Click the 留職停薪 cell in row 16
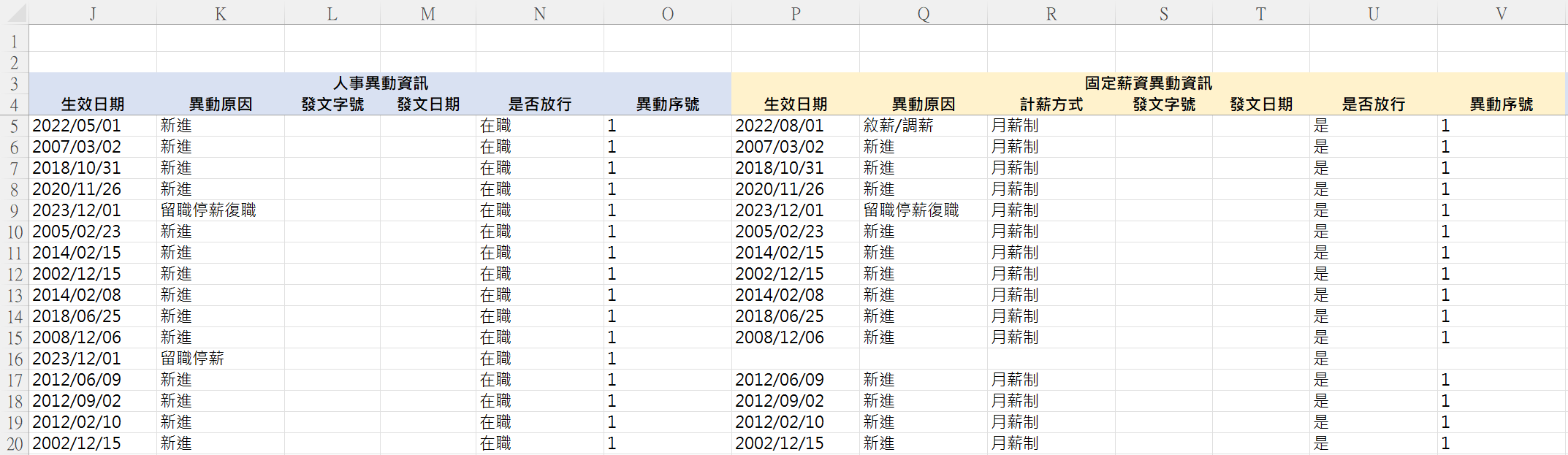 coord(220,359)
